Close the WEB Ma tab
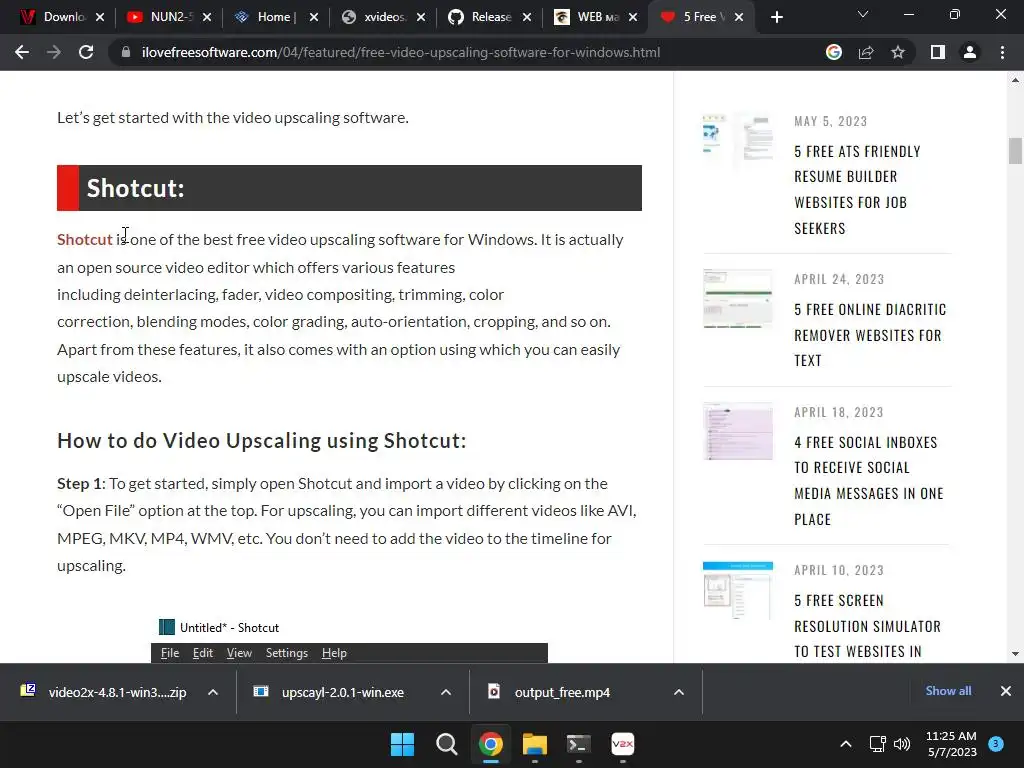Image resolution: width=1024 pixels, height=768 pixels. tap(633, 17)
